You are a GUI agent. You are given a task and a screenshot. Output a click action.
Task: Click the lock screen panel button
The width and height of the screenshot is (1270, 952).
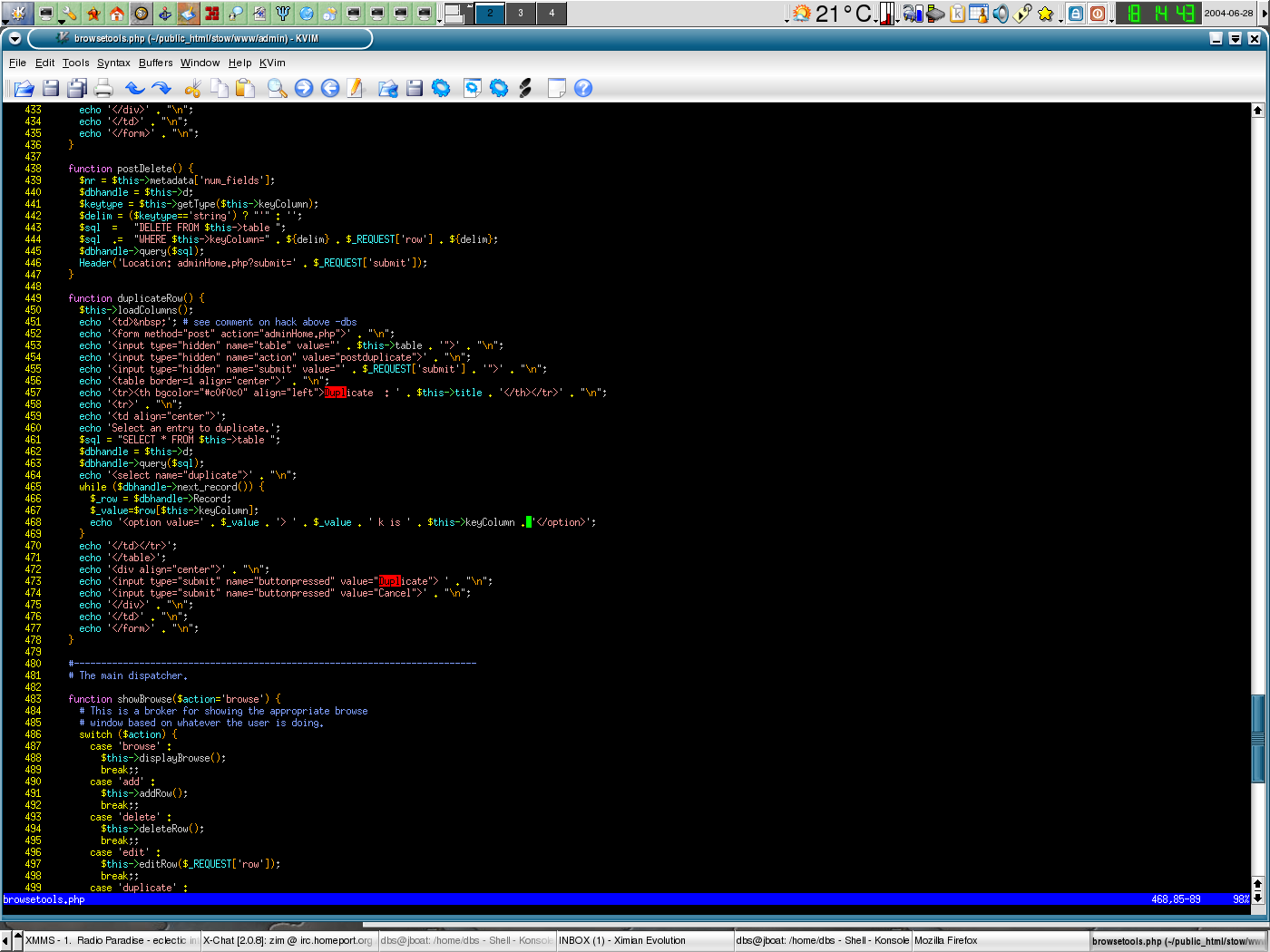click(x=1075, y=13)
